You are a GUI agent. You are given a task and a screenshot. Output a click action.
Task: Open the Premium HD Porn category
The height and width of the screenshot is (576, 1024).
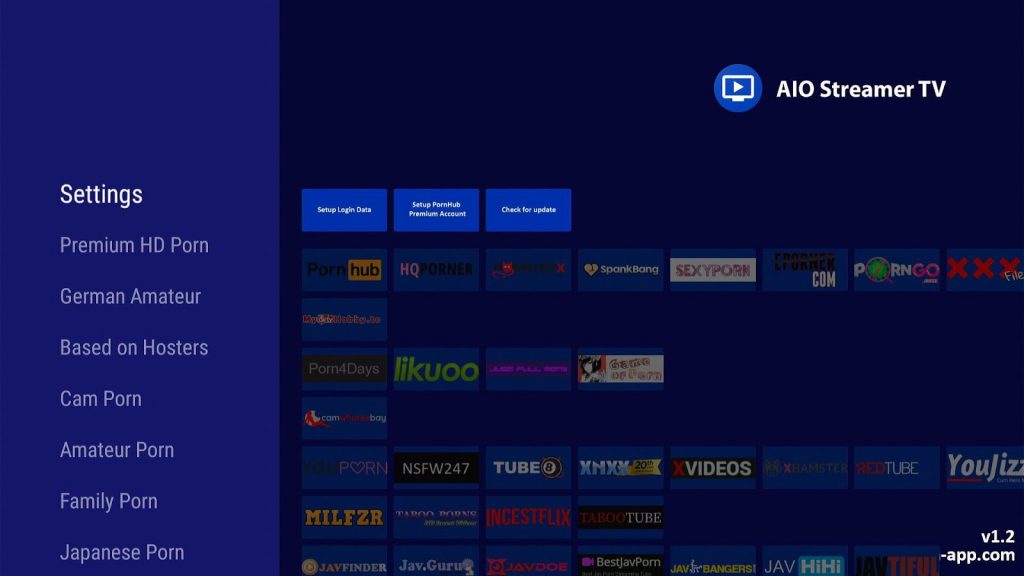pos(135,246)
